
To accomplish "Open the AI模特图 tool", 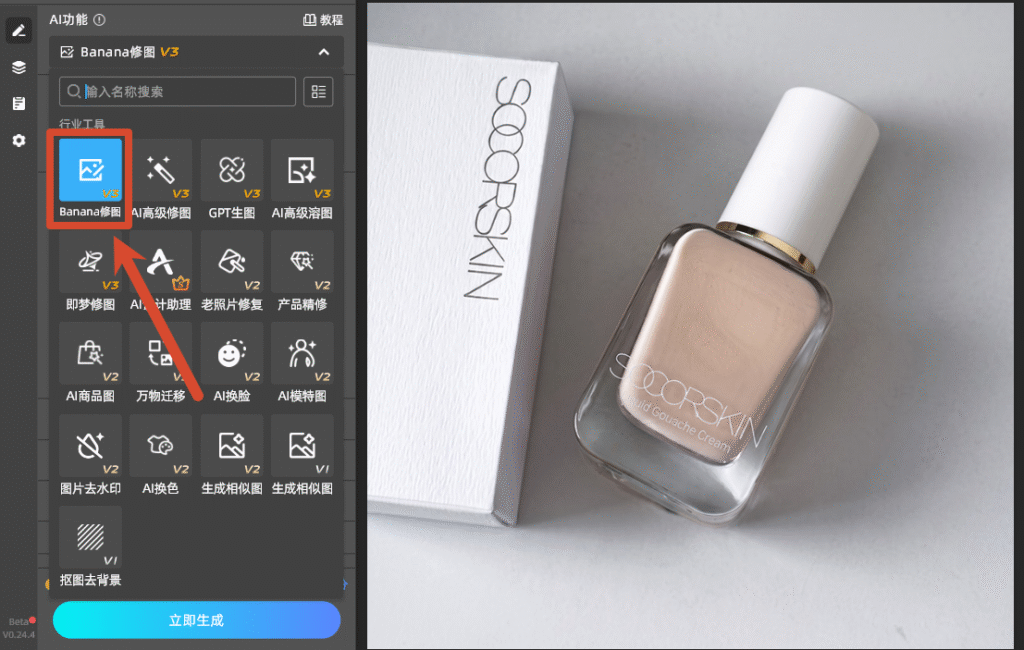I will click(x=302, y=361).
